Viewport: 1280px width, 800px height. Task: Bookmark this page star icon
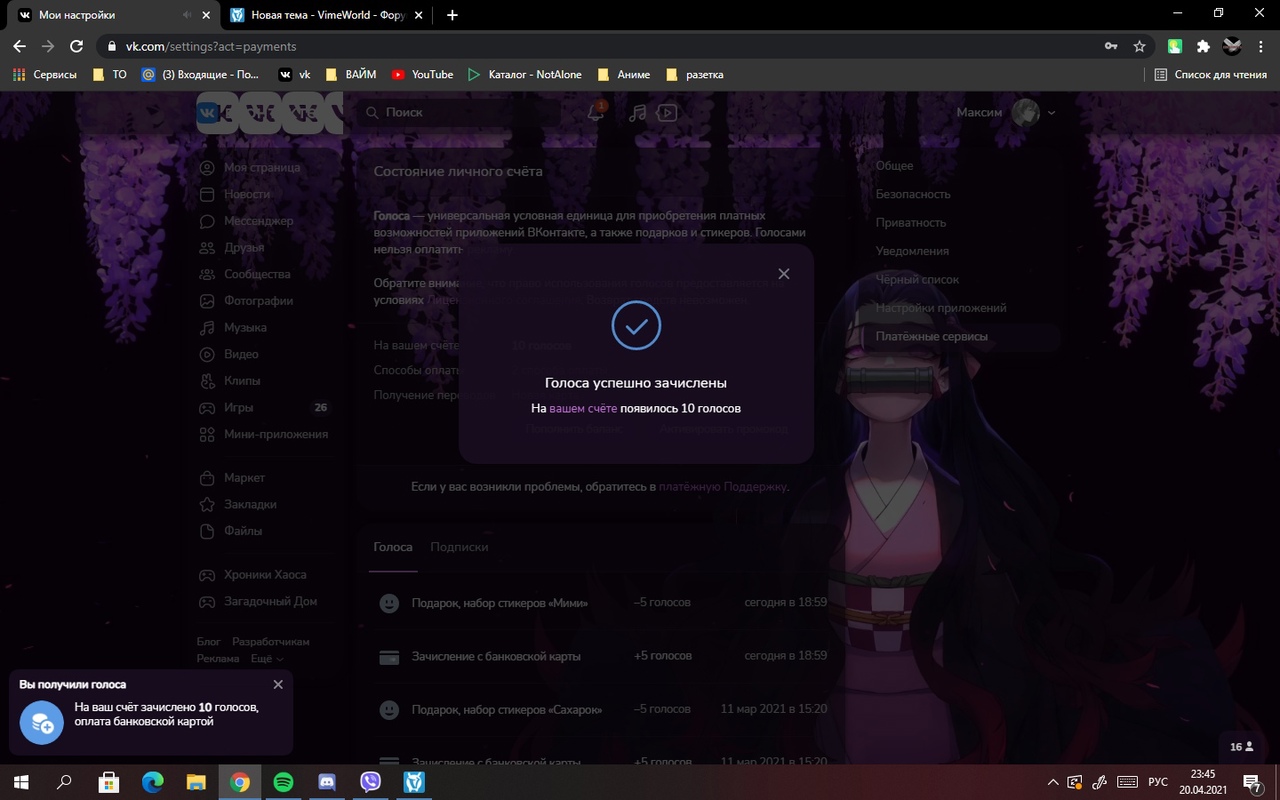click(1139, 46)
